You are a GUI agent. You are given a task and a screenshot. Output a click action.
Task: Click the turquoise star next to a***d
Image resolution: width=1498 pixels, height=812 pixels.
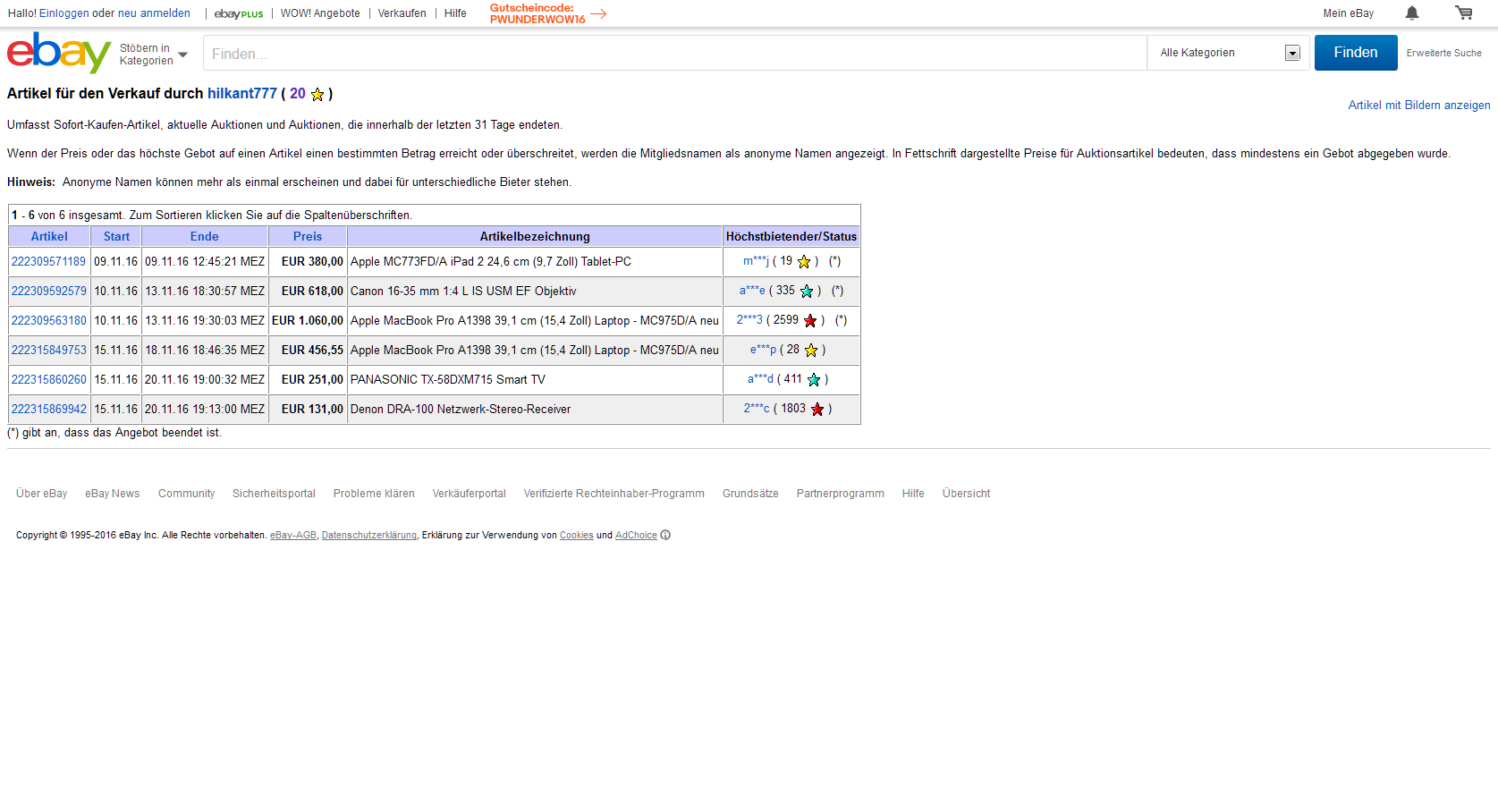814,380
